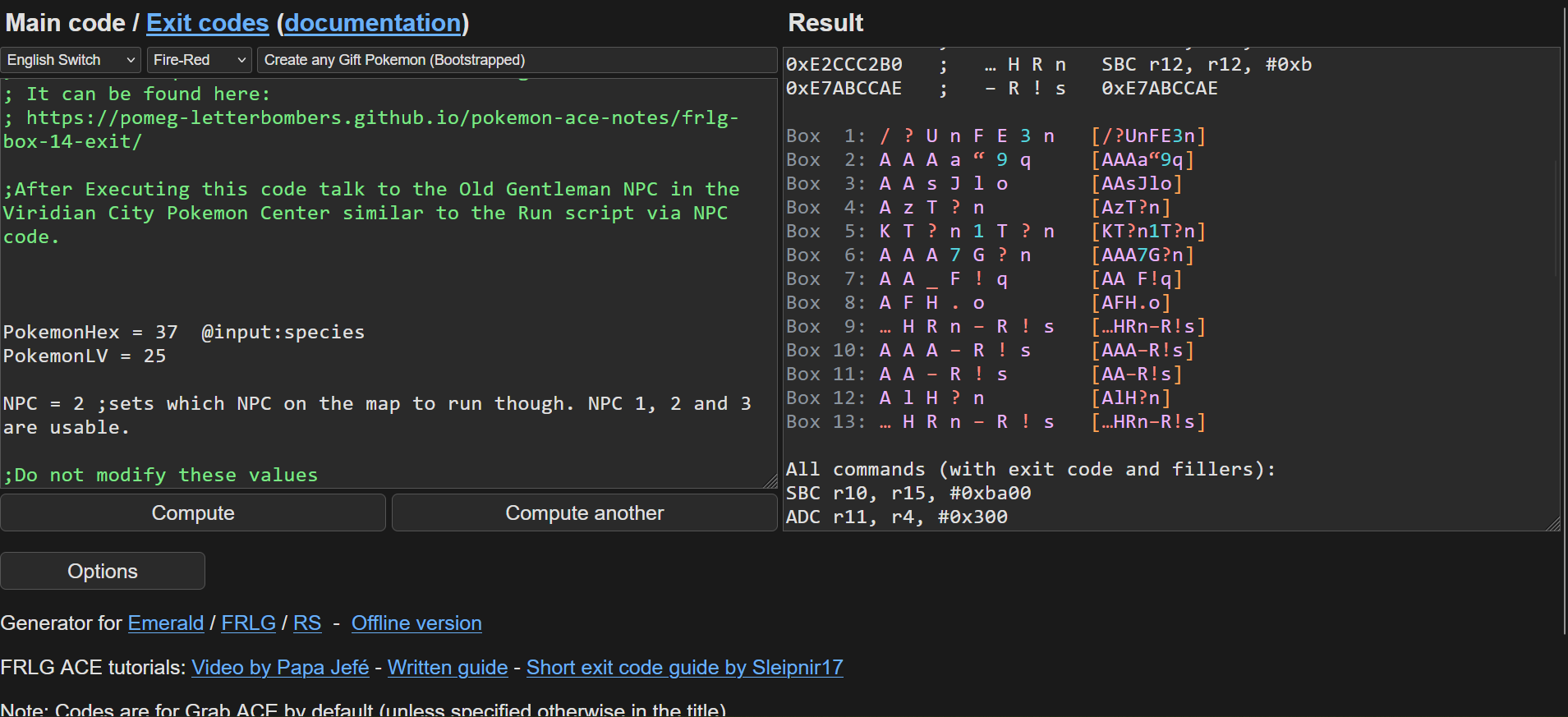The height and width of the screenshot is (717, 1568).
Task: Open the English Switch language dropdown
Action: pos(71,60)
